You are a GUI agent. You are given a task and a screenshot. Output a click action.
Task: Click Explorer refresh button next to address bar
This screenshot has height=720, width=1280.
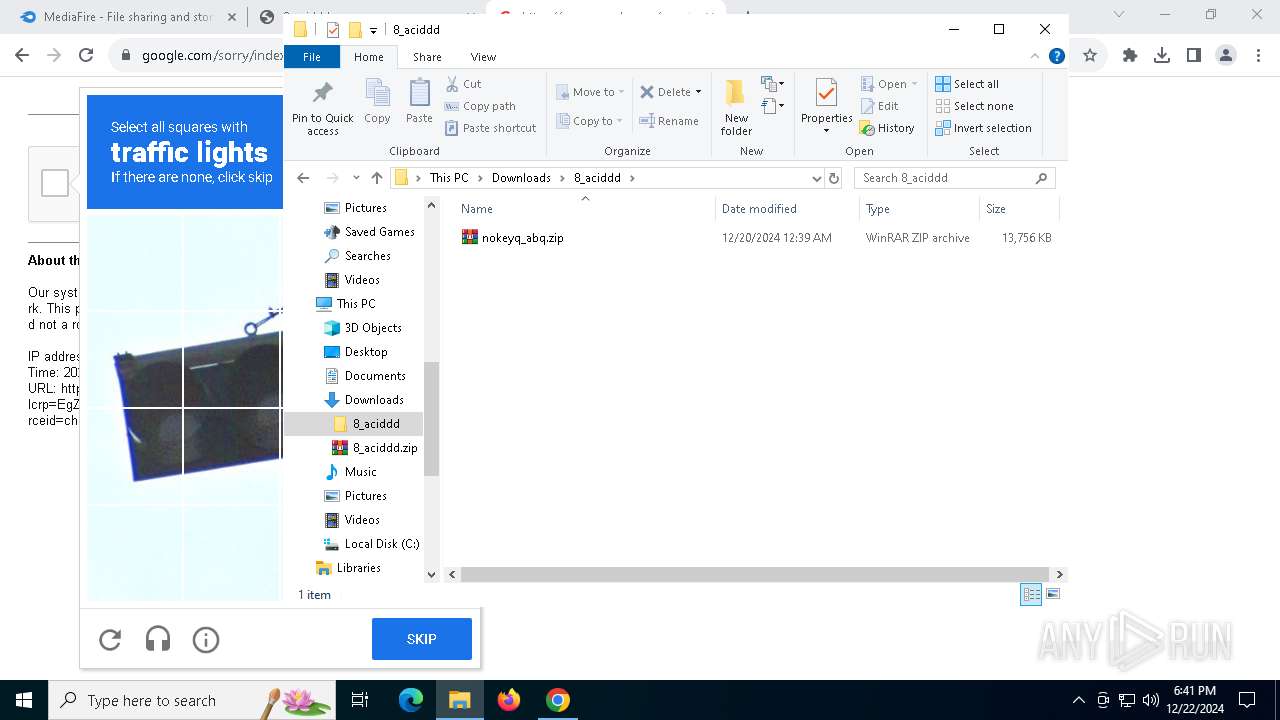click(x=834, y=178)
